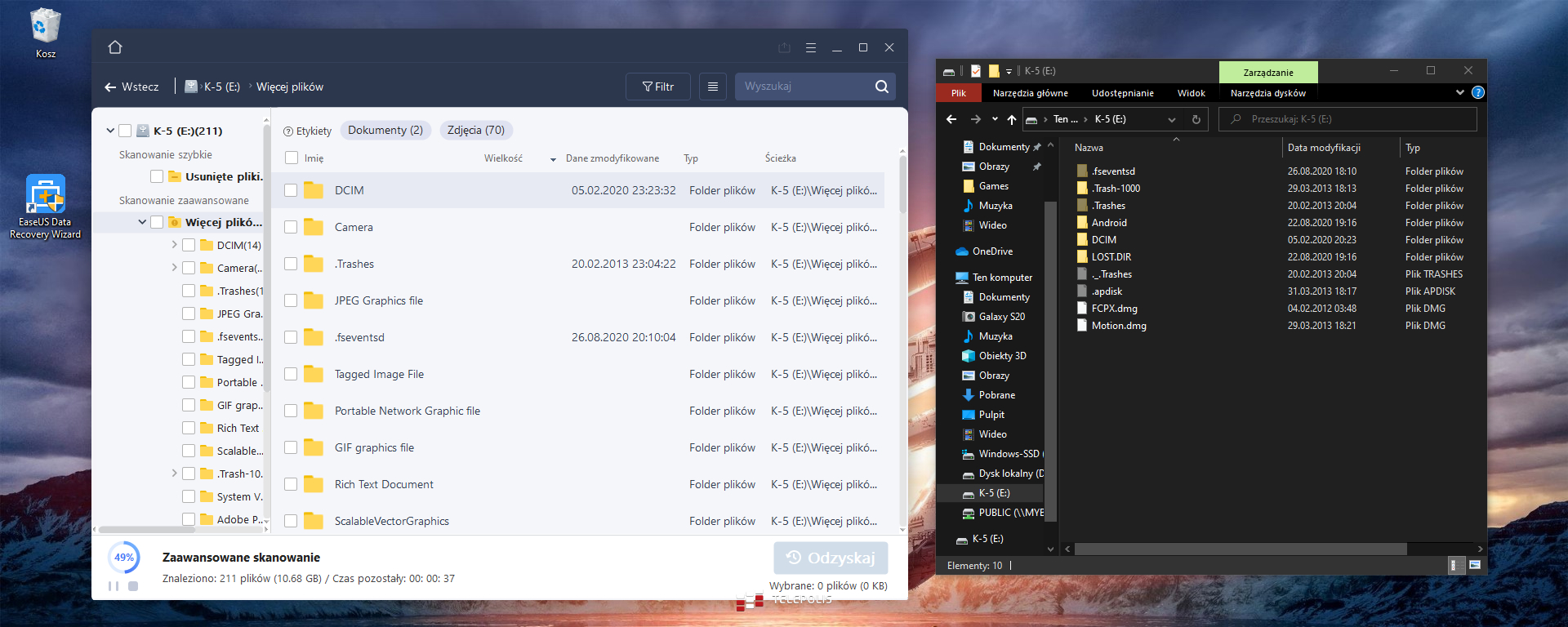The height and width of the screenshot is (627, 1568).
Task: Open the EaseUS hamburger menu icon
Action: pos(810,48)
